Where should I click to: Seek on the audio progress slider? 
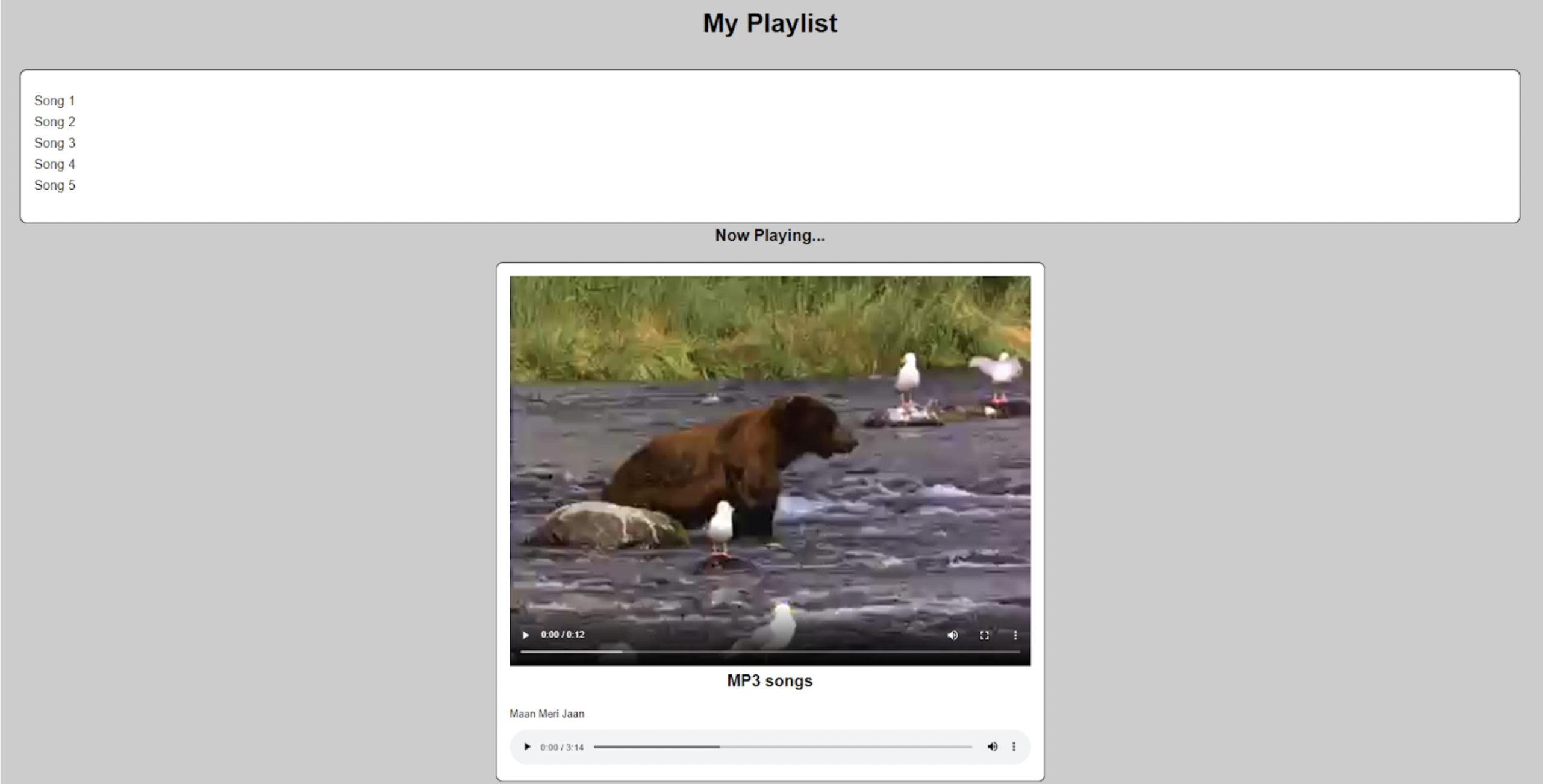tap(782, 747)
